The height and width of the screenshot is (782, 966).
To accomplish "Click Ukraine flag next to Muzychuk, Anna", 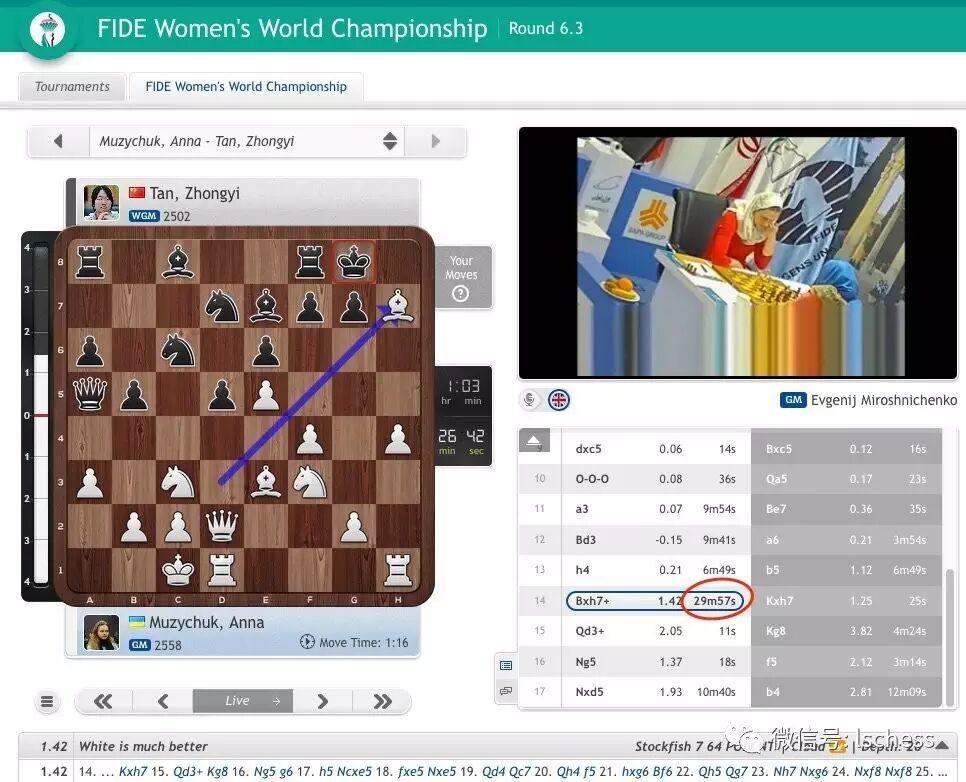I will point(137,622).
